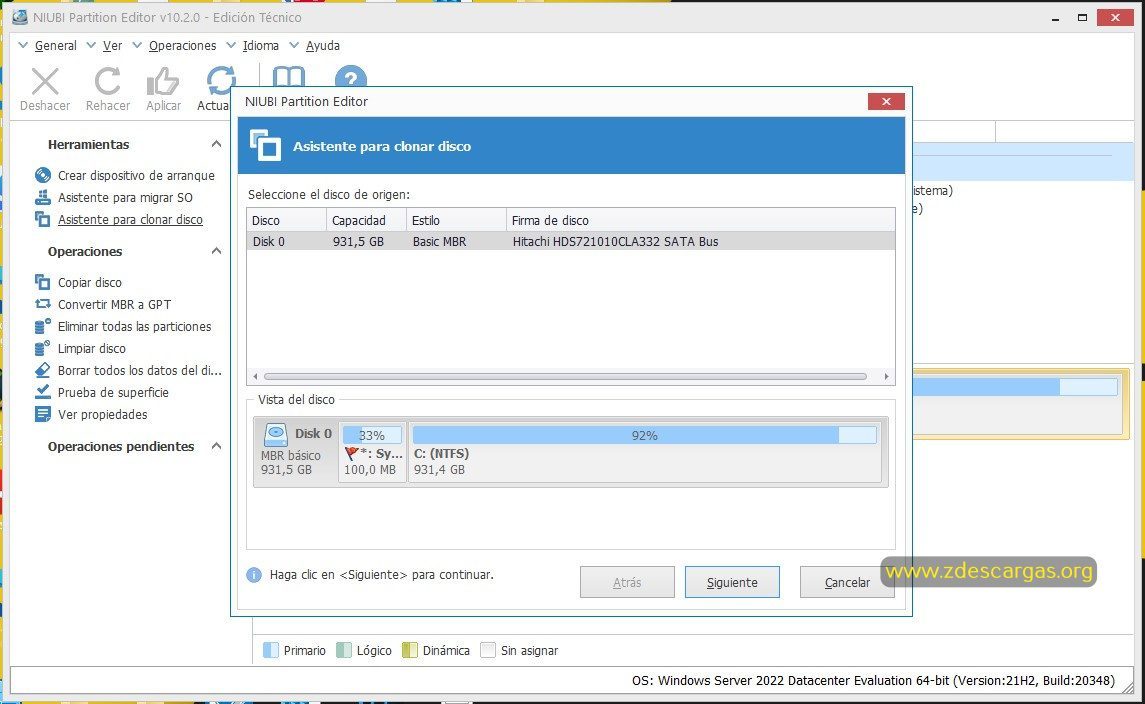Viewport: 1145px width, 704px height.
Task: Click the horizontal scrollbar in disk list
Action: pos(565,376)
